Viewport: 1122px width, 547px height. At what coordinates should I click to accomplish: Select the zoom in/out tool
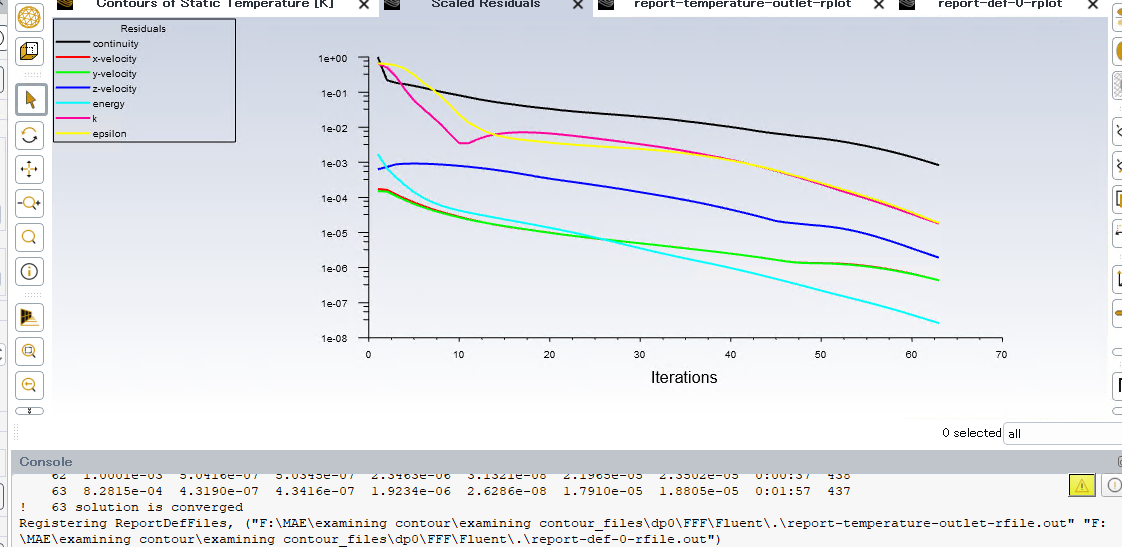(x=29, y=203)
